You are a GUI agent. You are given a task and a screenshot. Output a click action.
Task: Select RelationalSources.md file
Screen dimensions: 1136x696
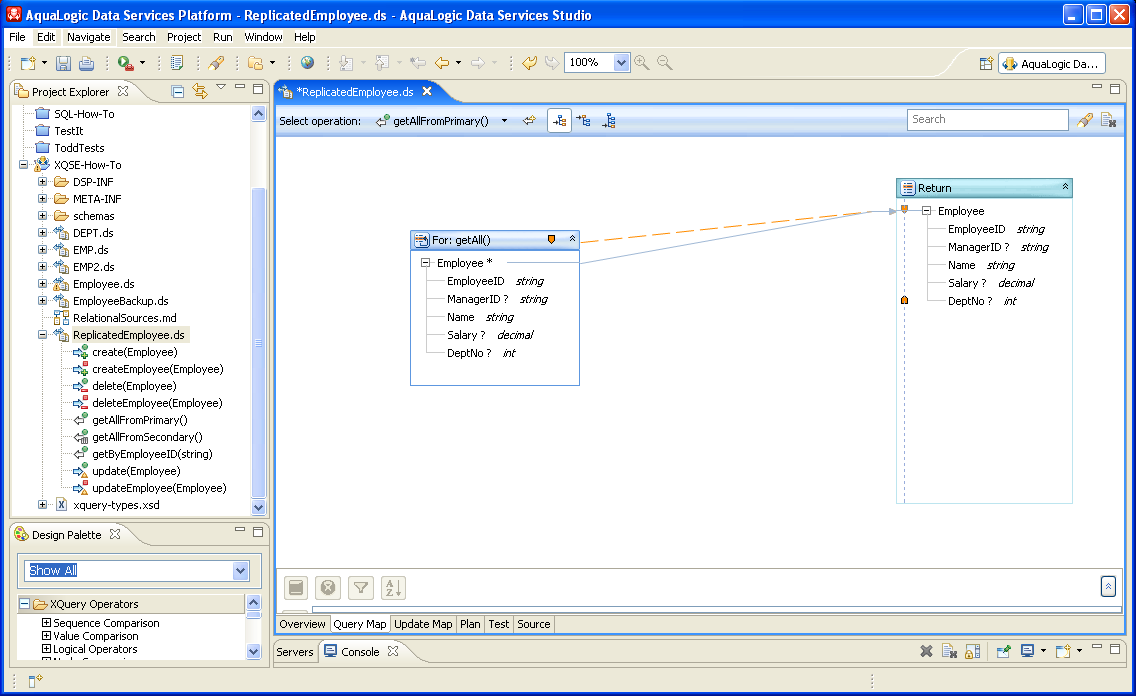coord(125,318)
